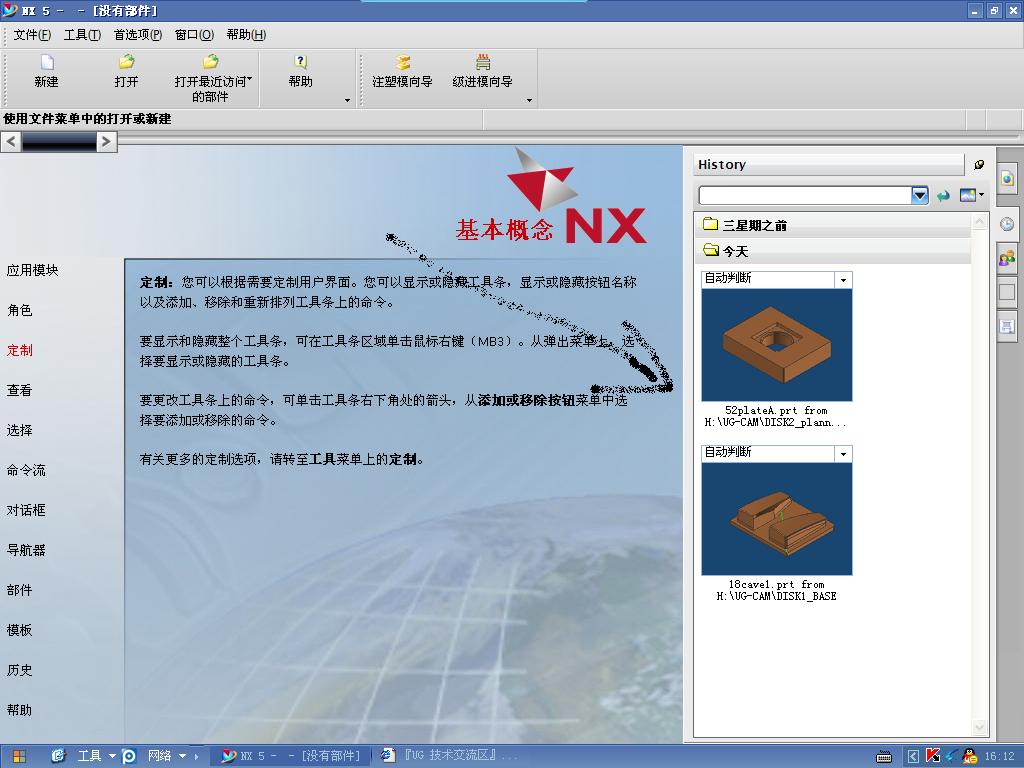Image resolution: width=1024 pixels, height=768 pixels.
Task: Open 自动判断 dropdown above 18cave1.prt
Action: click(x=843, y=454)
